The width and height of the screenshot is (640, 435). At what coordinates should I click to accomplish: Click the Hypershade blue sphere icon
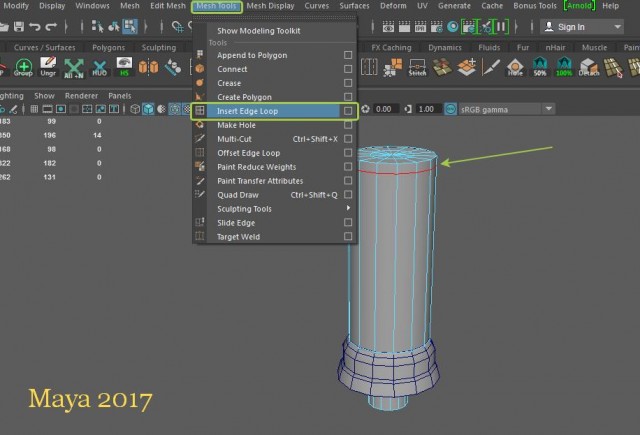coord(453,27)
